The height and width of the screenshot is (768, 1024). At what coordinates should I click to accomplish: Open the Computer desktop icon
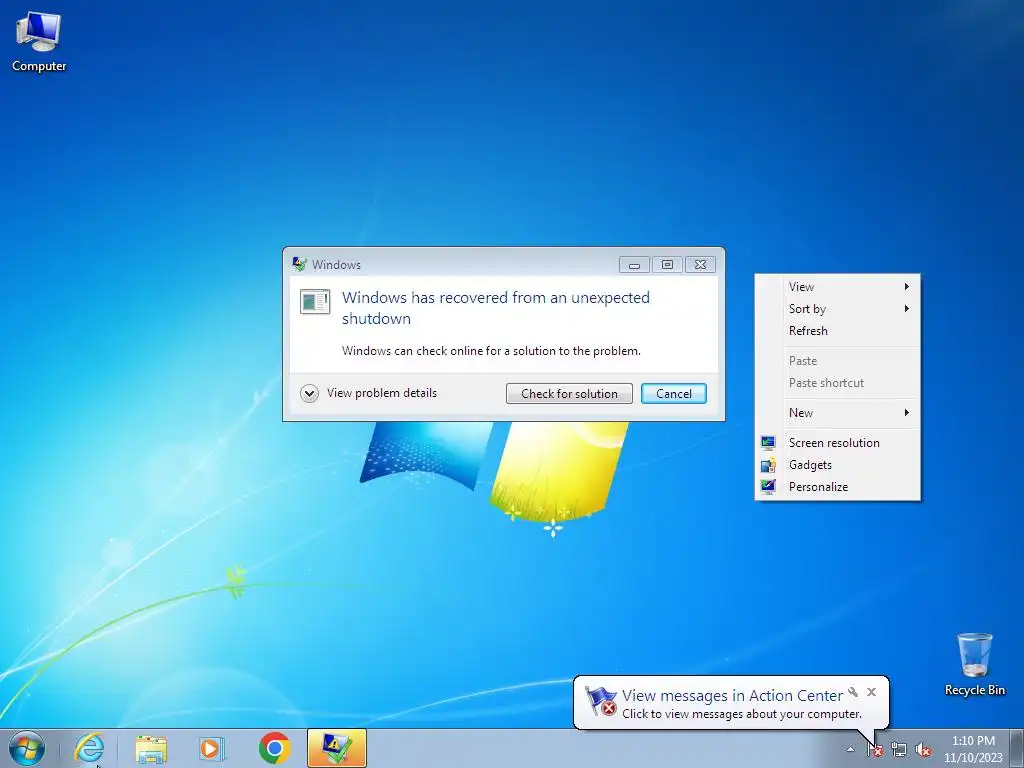pos(39,42)
